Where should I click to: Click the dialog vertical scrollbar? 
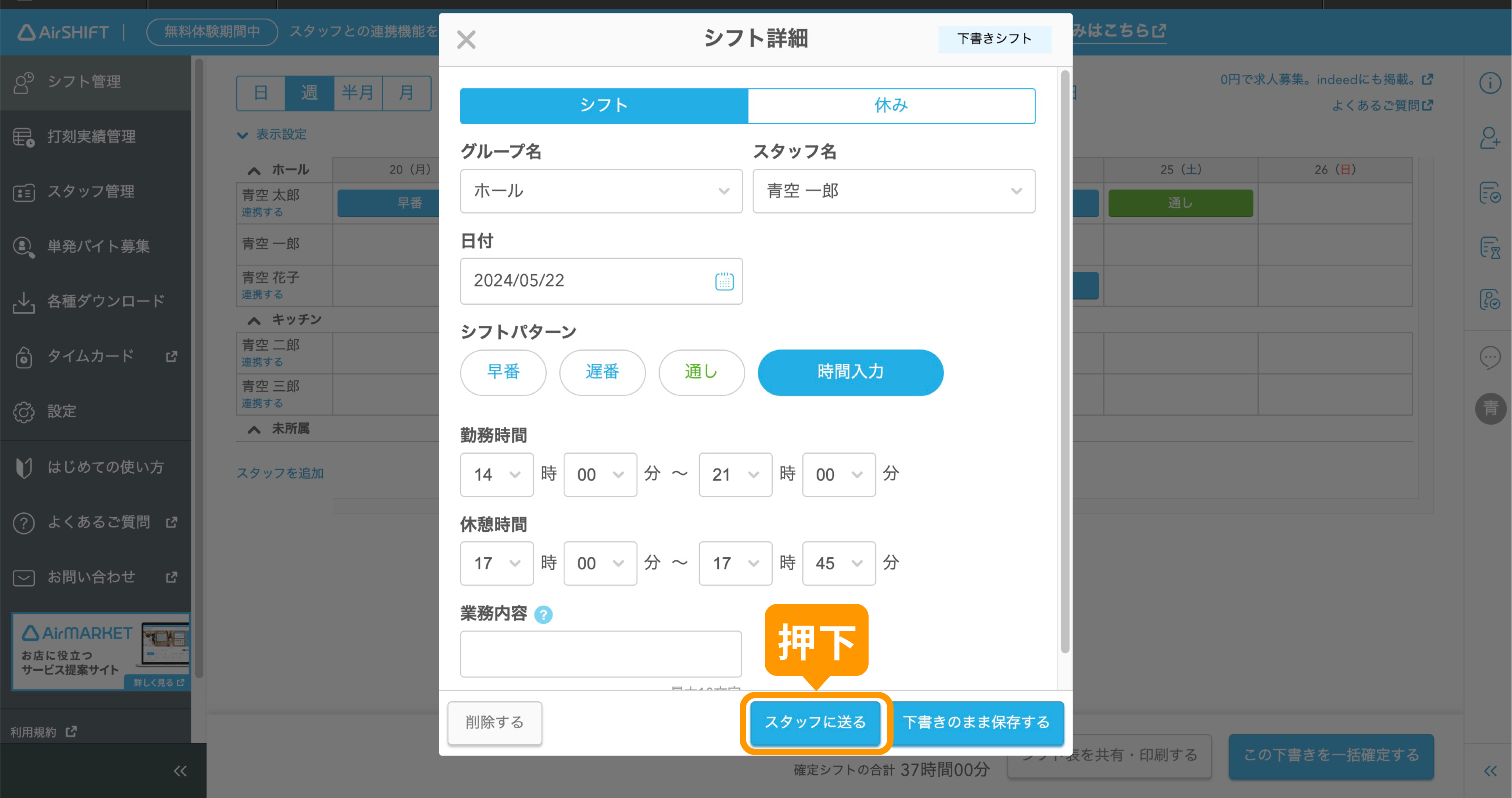tap(1065, 361)
